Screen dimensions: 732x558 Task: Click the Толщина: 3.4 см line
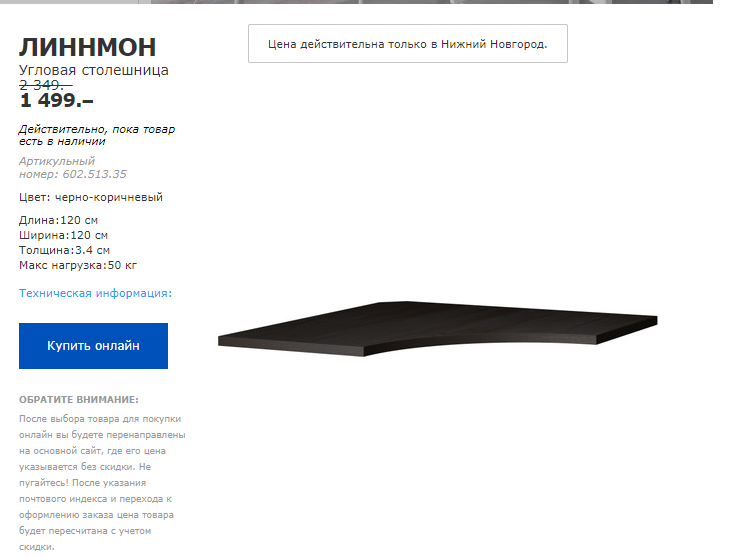tap(64, 250)
